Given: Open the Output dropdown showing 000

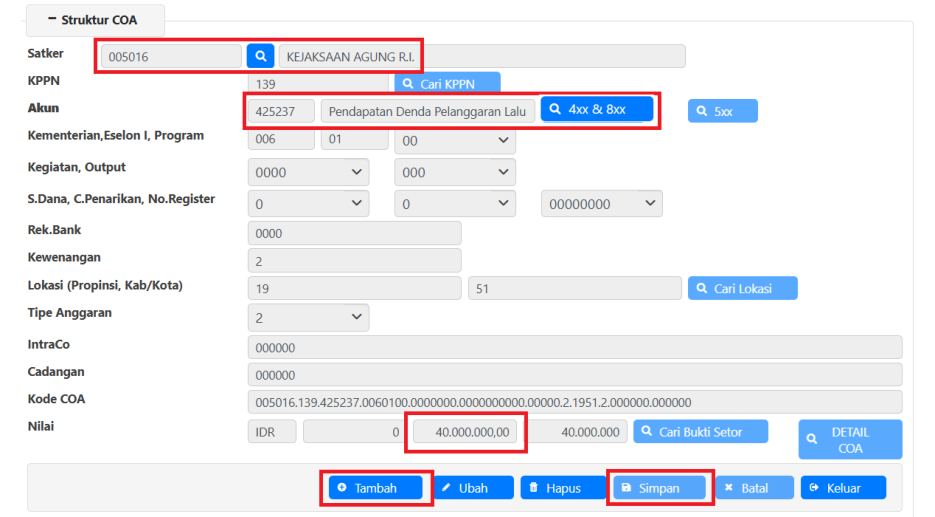Looking at the screenshot, I should coord(455,172).
